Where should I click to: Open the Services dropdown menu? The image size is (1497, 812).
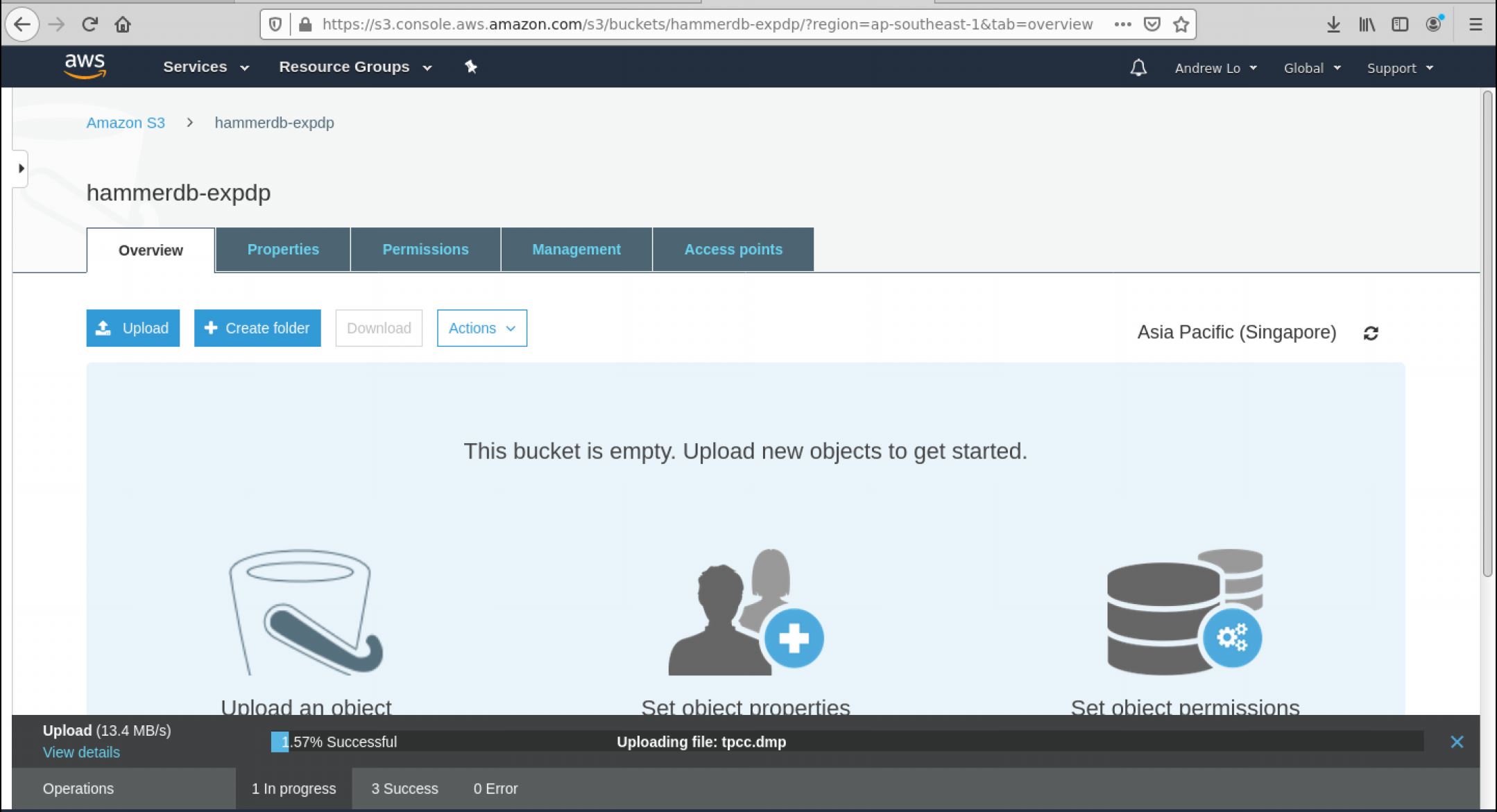(x=205, y=67)
